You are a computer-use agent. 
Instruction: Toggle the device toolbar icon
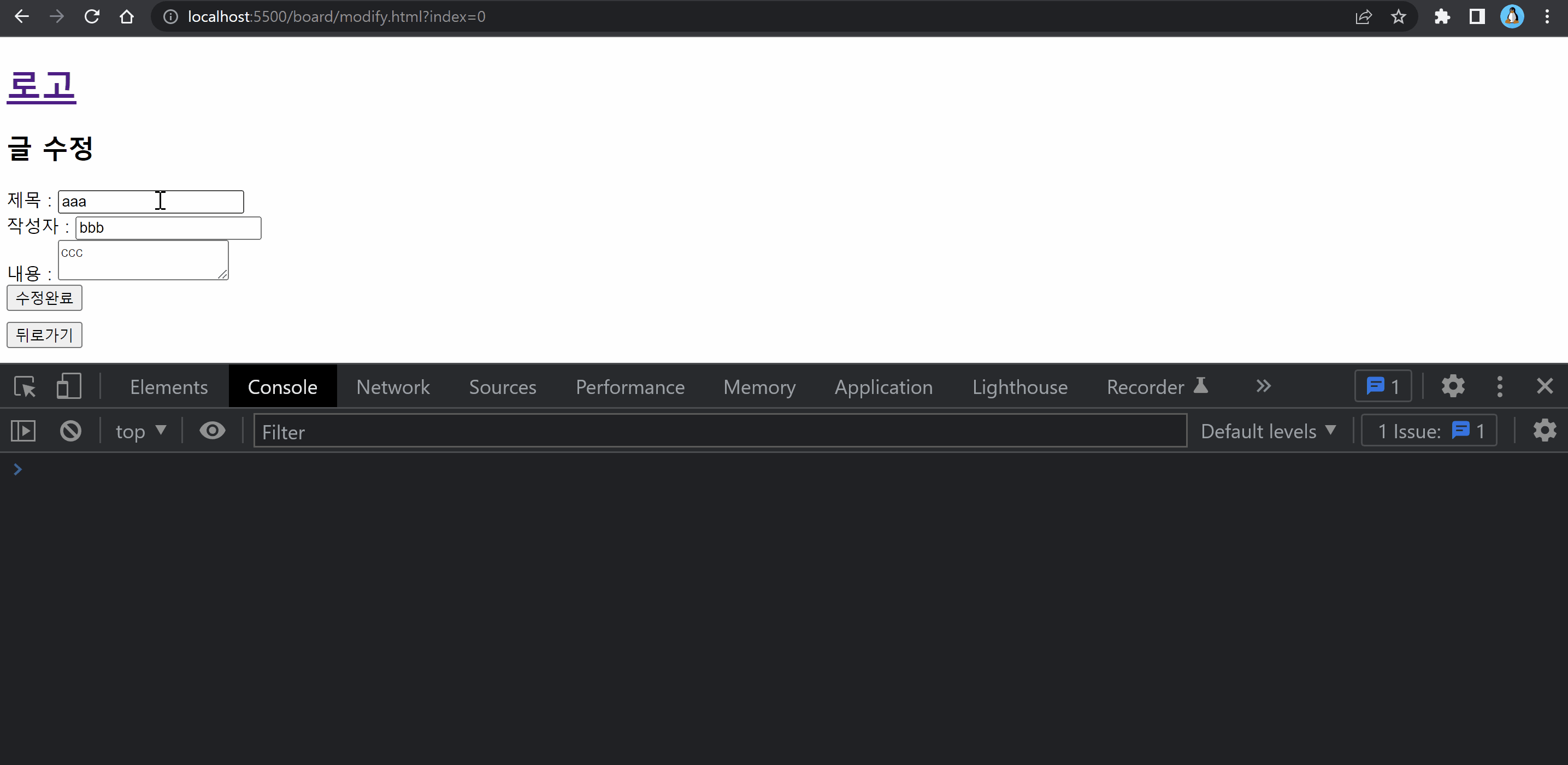[x=69, y=387]
